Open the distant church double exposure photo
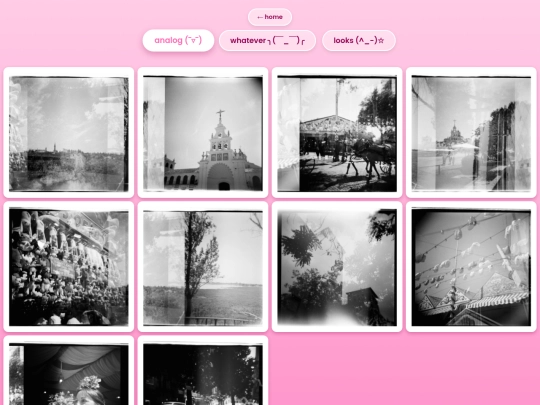540x405 pixels. (471, 133)
